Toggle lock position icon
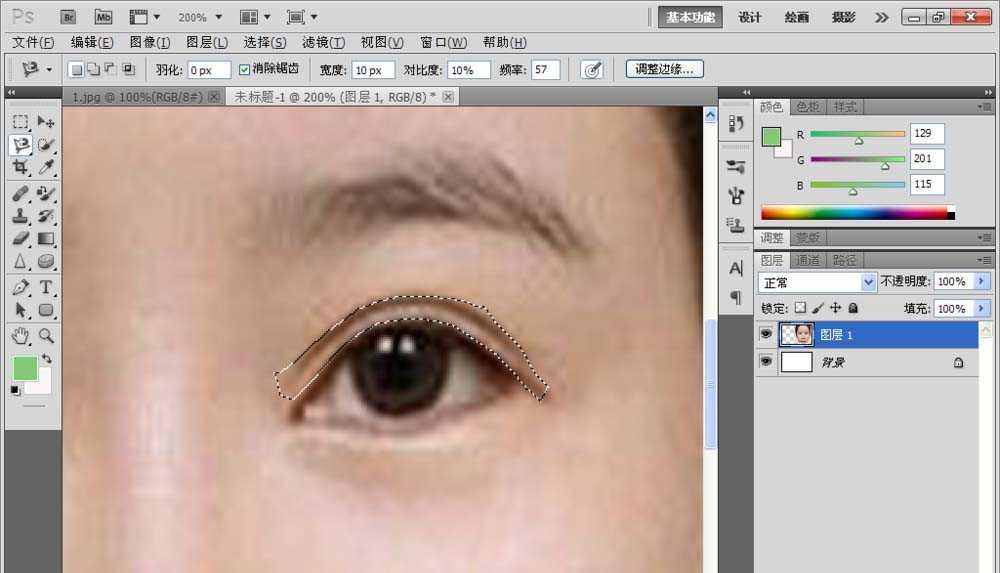 coord(835,308)
